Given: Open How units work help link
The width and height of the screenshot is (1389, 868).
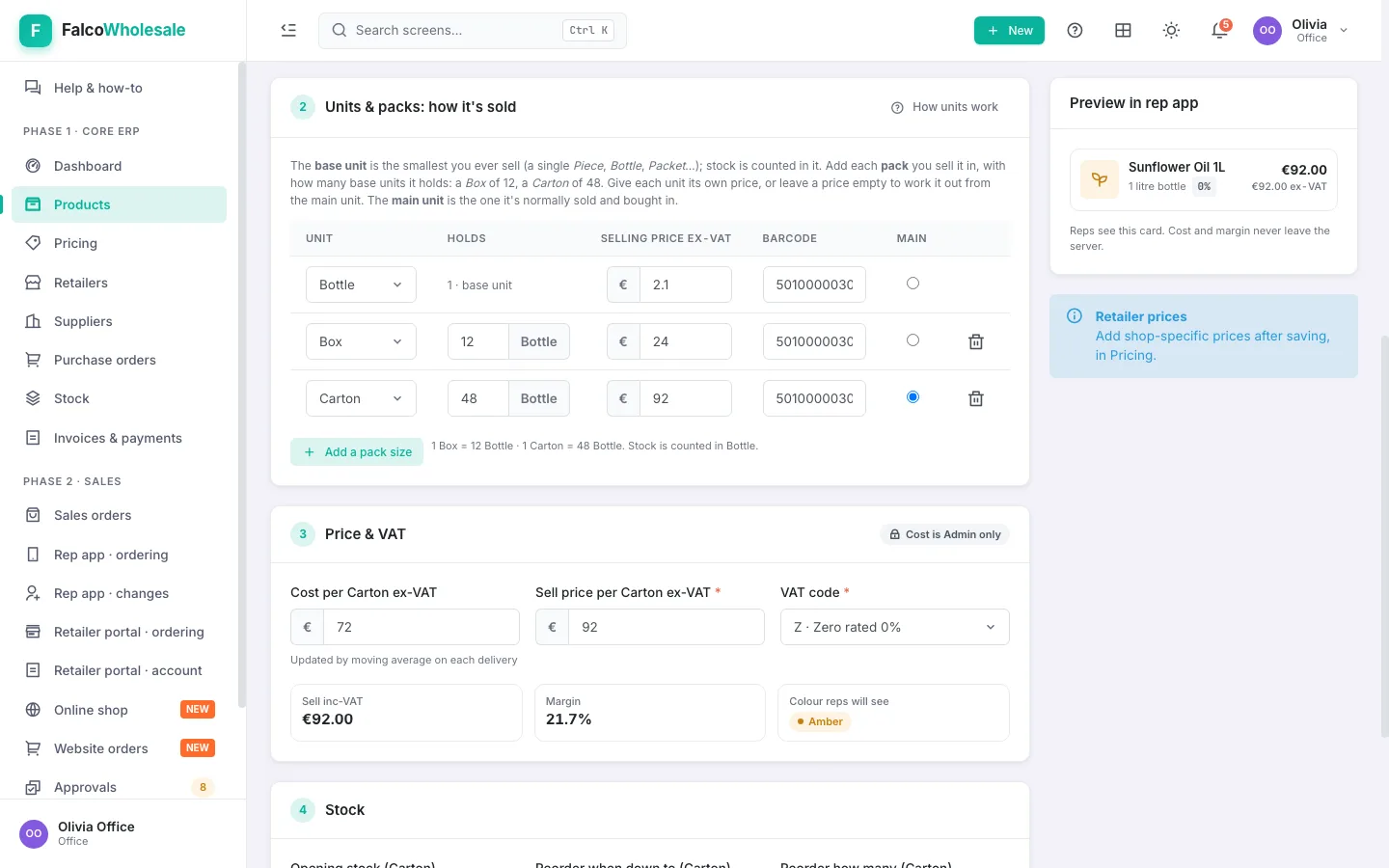Looking at the screenshot, I should coord(944,107).
